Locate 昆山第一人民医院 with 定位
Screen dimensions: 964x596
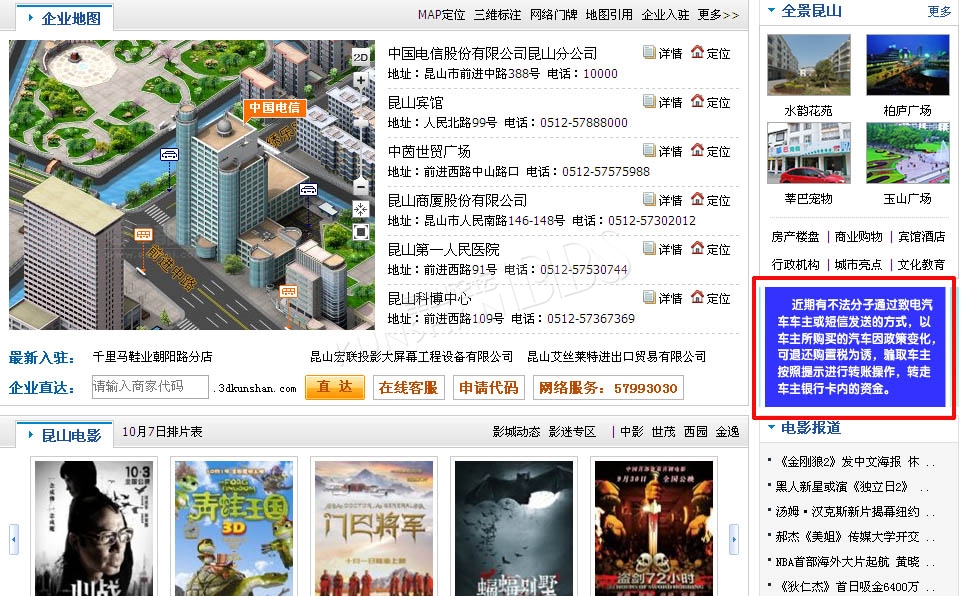coord(711,249)
